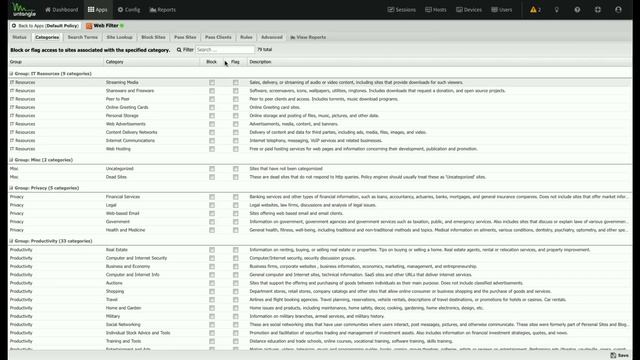Block the Auctions category

(x=212, y=283)
